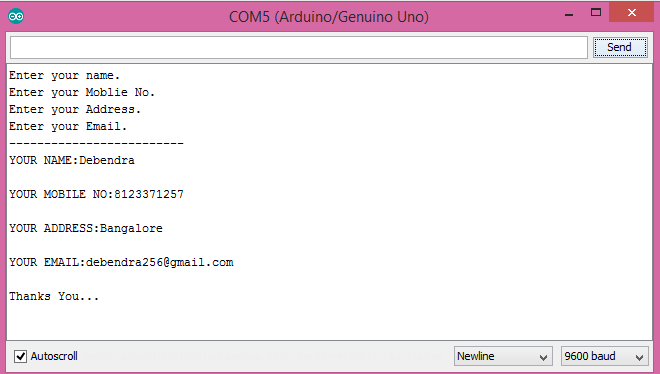Click the COM5 (Arduino/Genuino Uno) title
This screenshot has height=374, width=660.
[x=329, y=17]
